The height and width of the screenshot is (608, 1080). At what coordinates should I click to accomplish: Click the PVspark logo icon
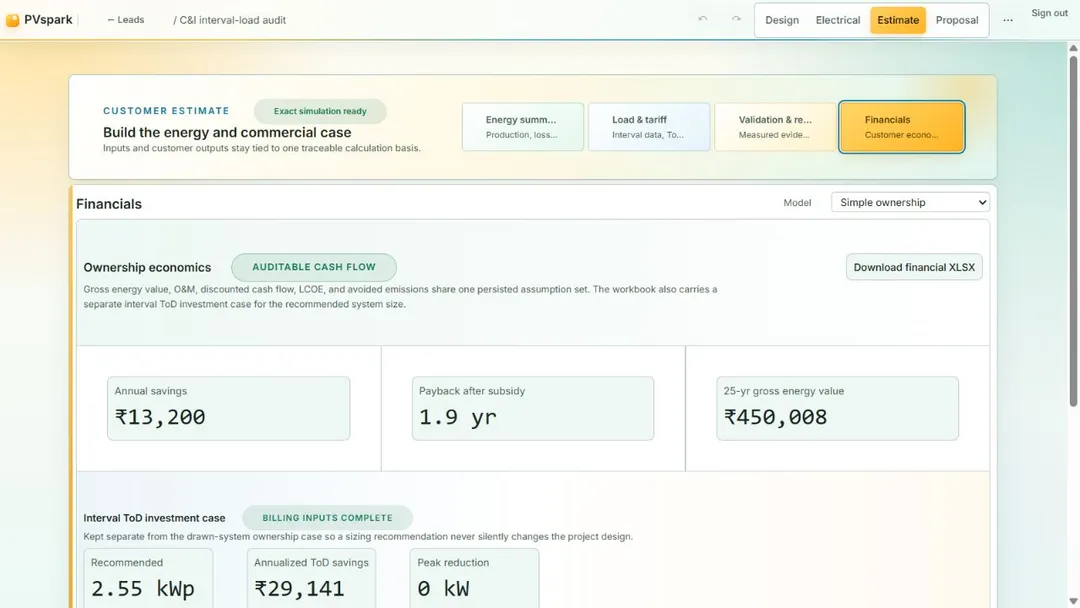pyautogui.click(x=12, y=20)
